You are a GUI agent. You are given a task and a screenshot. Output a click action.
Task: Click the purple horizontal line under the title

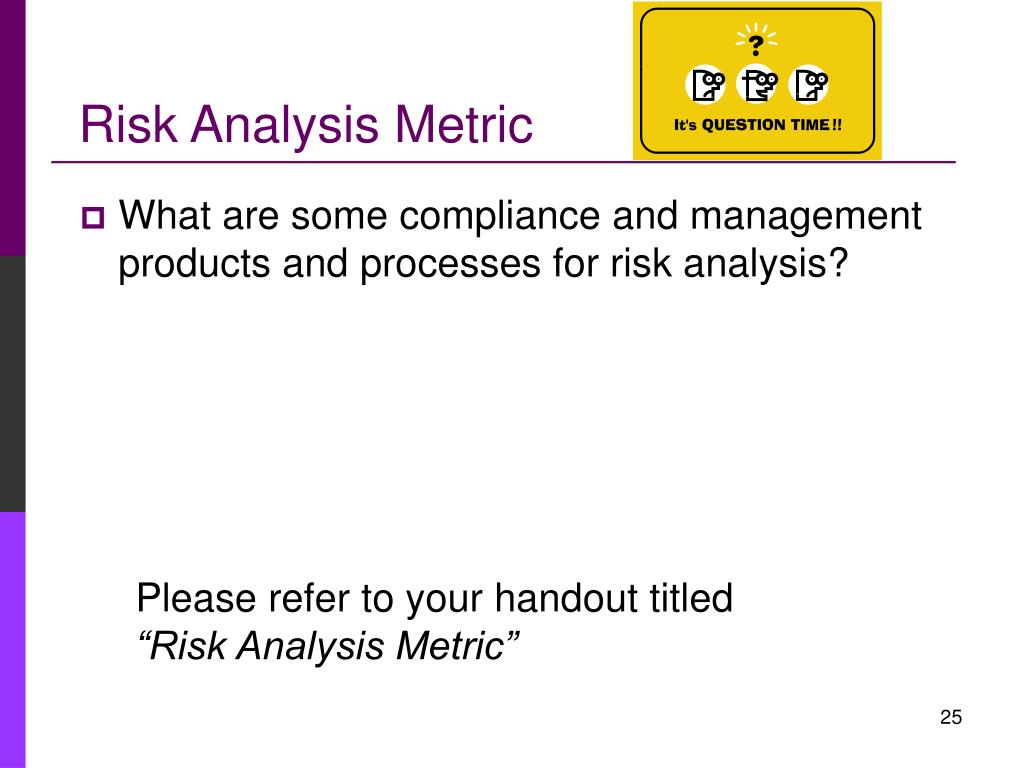(504, 162)
